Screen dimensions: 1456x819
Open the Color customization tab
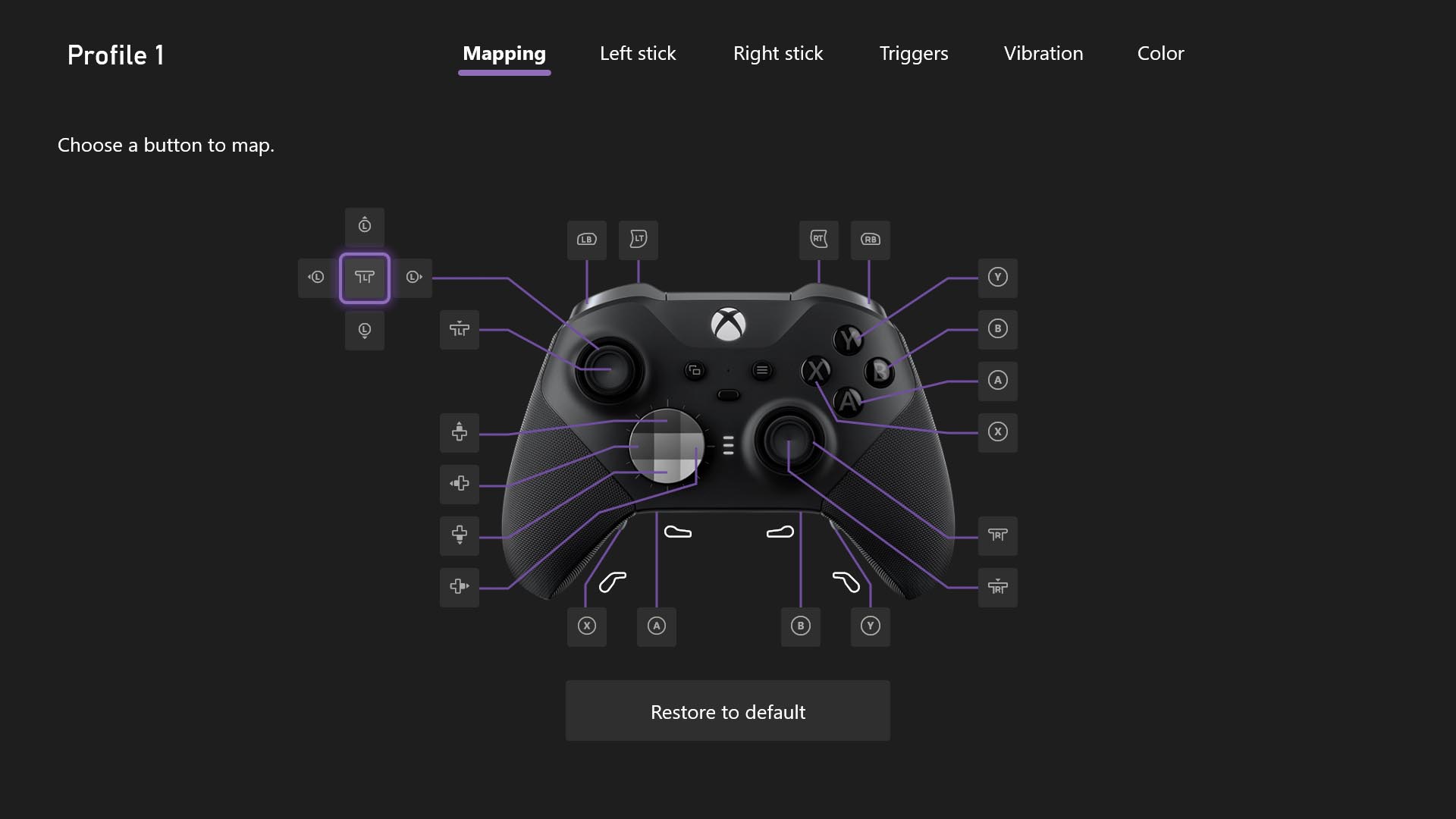[1160, 53]
